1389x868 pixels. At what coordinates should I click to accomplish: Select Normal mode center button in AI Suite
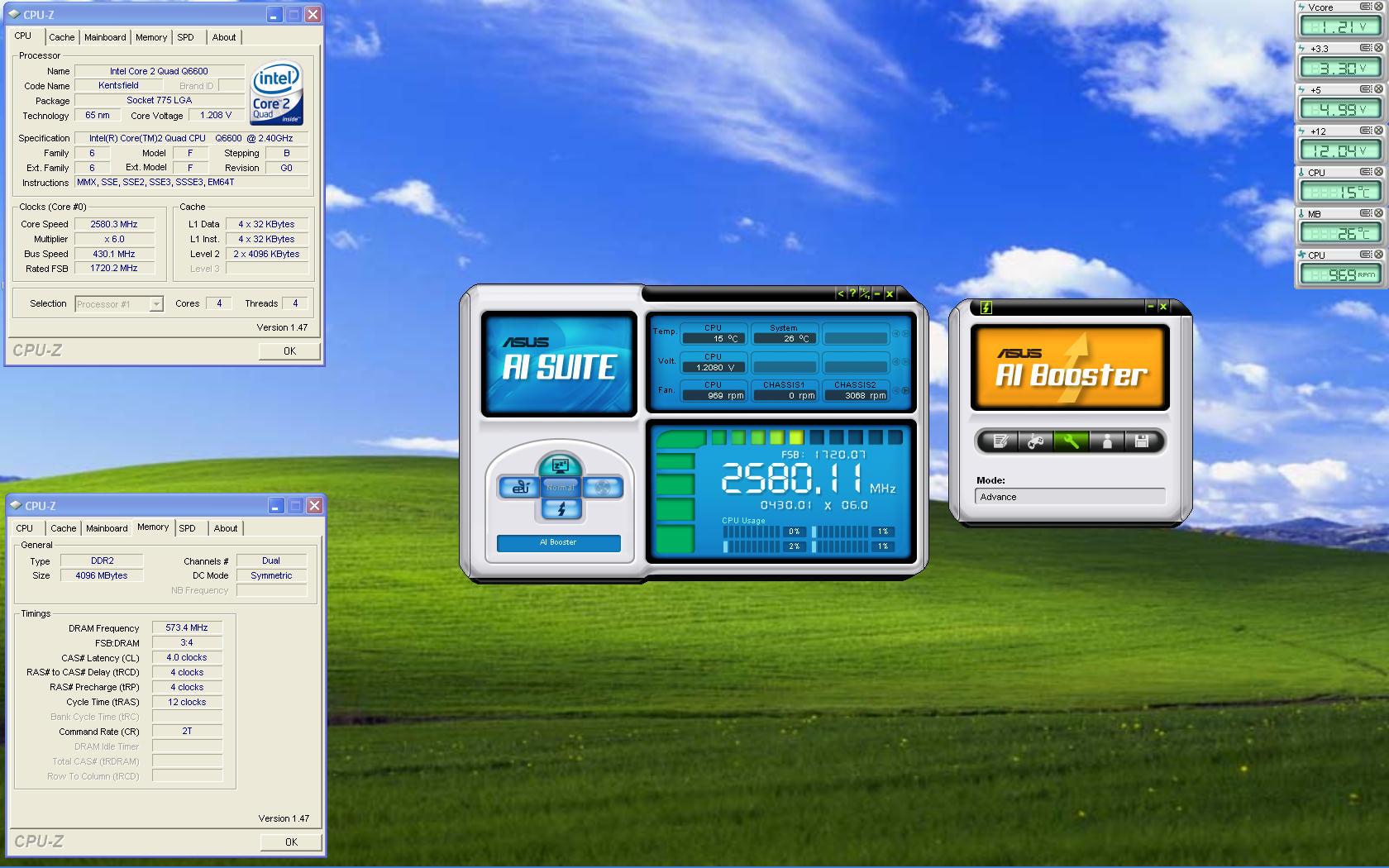point(561,487)
